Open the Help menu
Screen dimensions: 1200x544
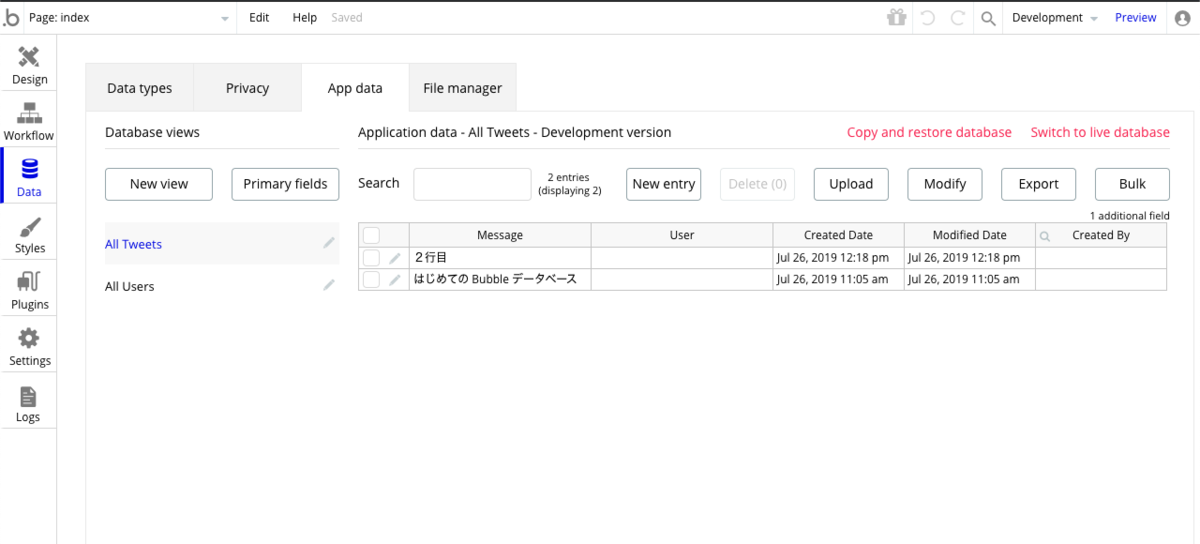(x=305, y=17)
